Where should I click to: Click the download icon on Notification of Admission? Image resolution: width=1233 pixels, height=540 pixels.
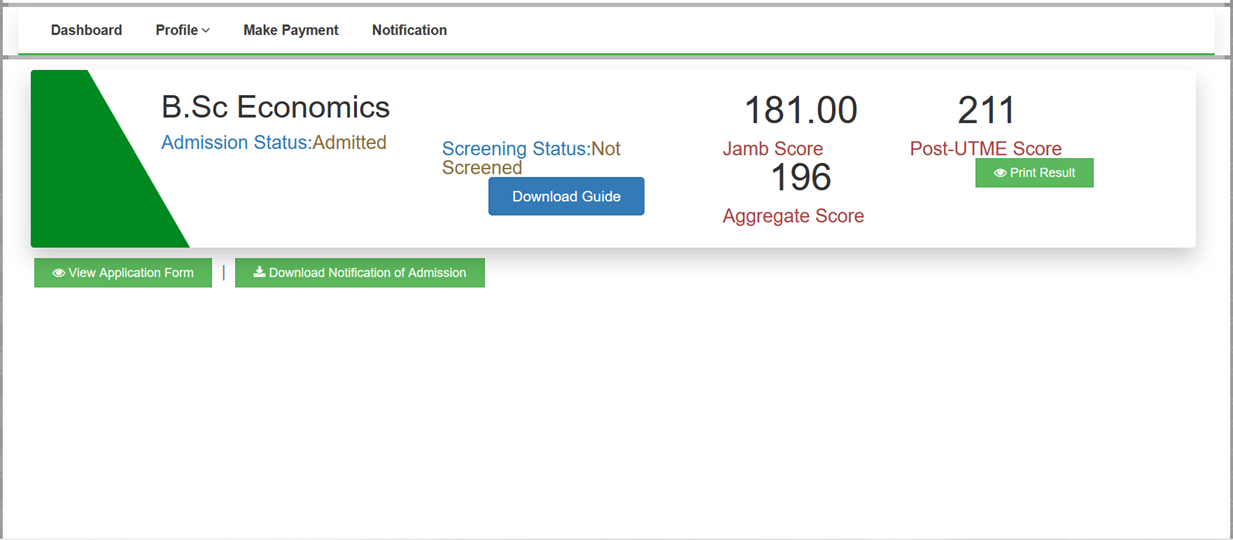click(259, 272)
